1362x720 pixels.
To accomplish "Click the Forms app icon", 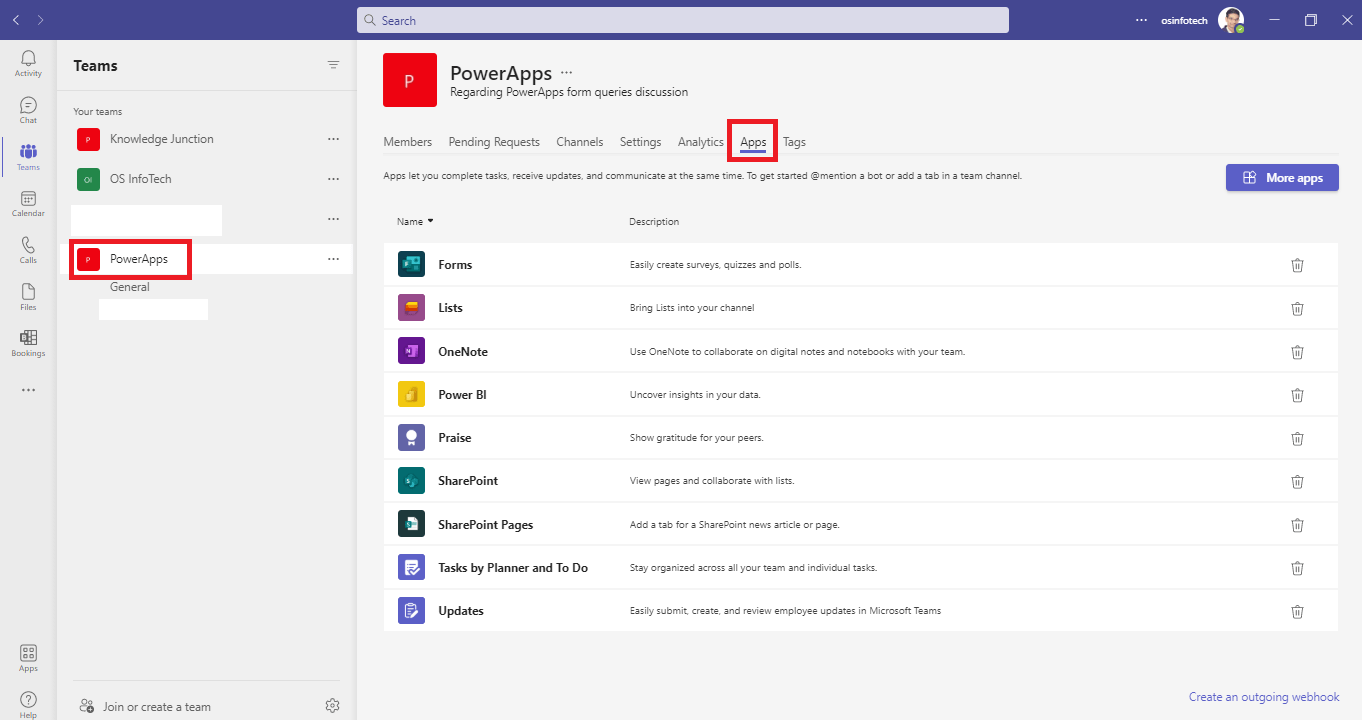I will click(411, 265).
